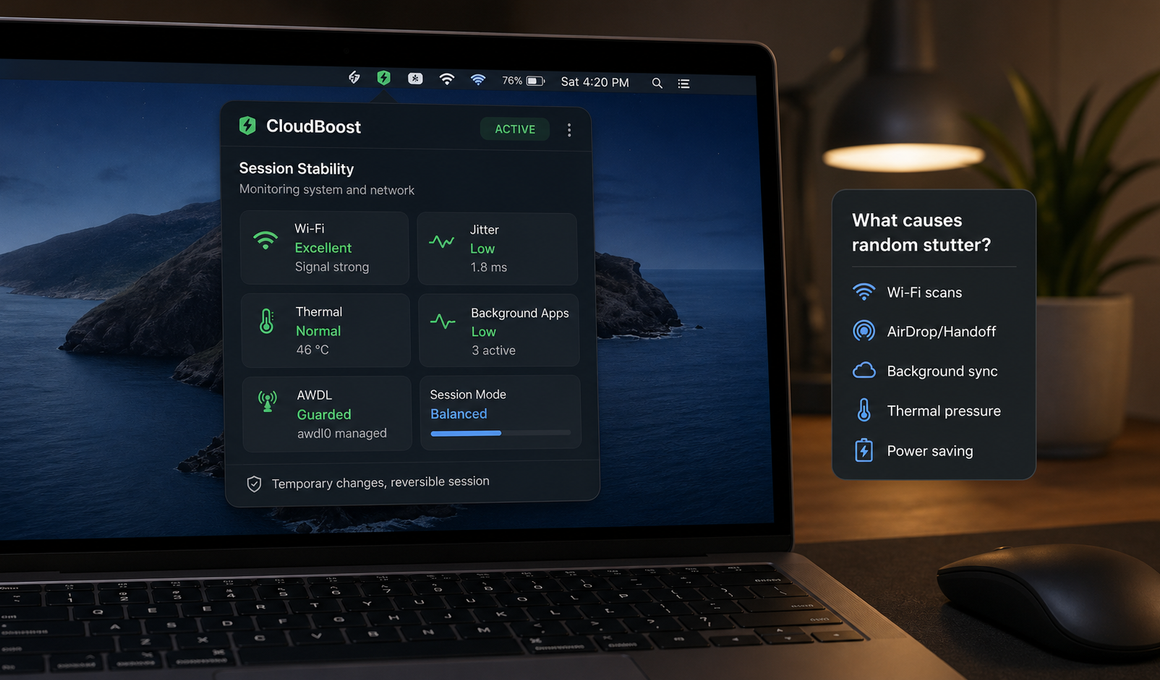Click the "awdl0 managed" text
This screenshot has width=1160, height=680.
tap(342, 433)
